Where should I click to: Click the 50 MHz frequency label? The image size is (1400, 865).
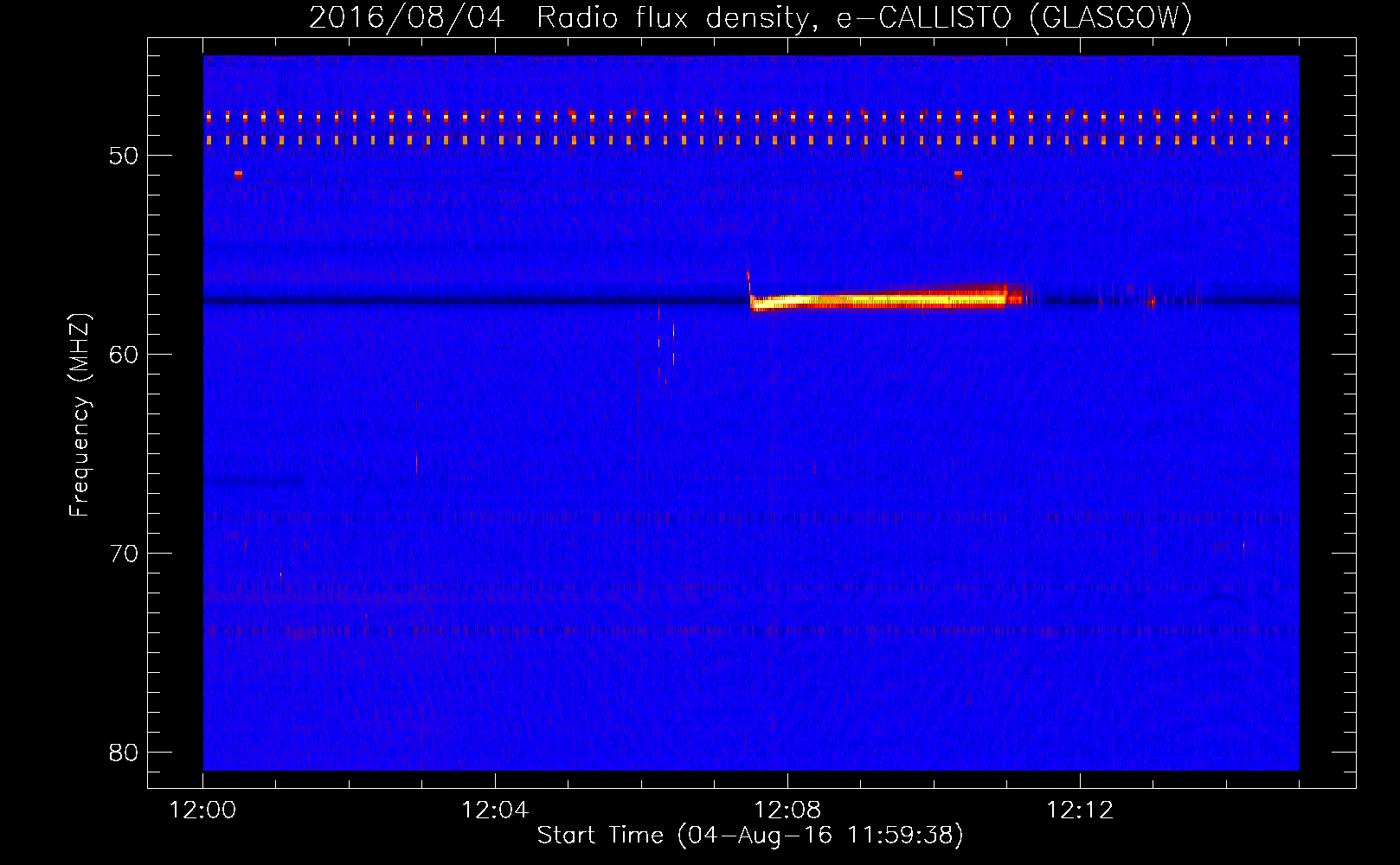pyautogui.click(x=124, y=157)
